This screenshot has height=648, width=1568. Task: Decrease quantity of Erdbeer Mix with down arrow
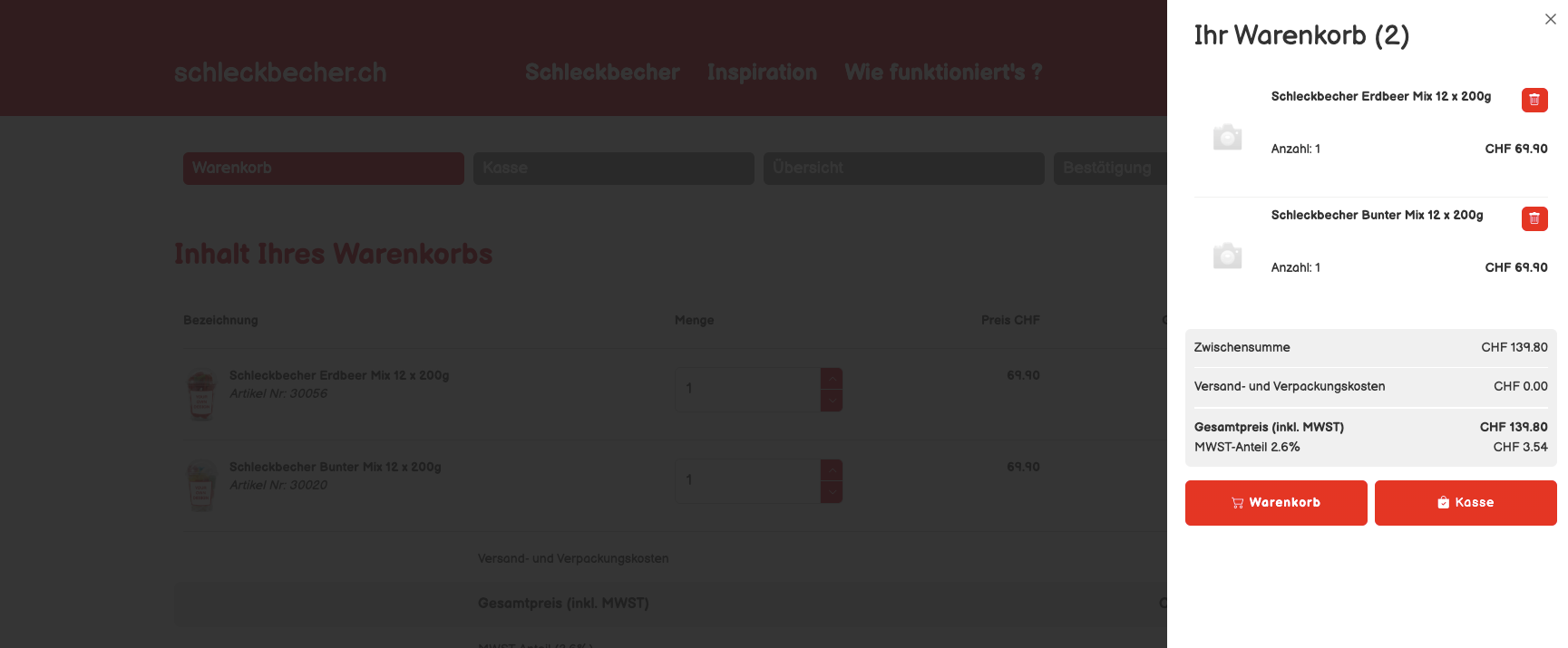tap(832, 401)
